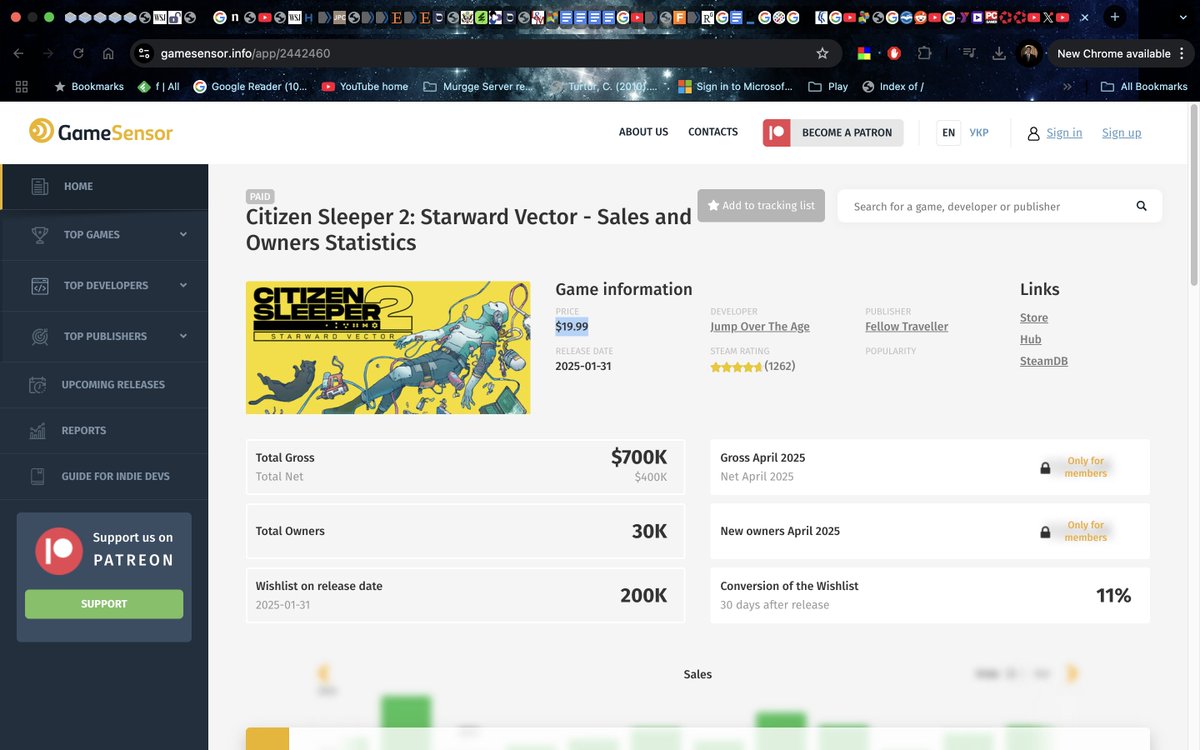The height and width of the screenshot is (750, 1200).
Task: Click the browser address bar URL
Action: click(x=245, y=53)
